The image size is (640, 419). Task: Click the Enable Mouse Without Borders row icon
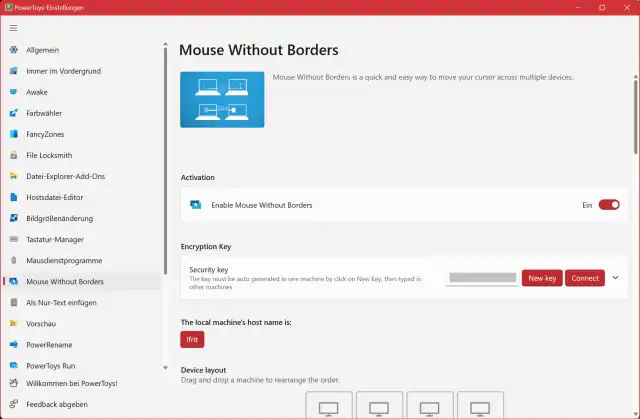(196, 205)
